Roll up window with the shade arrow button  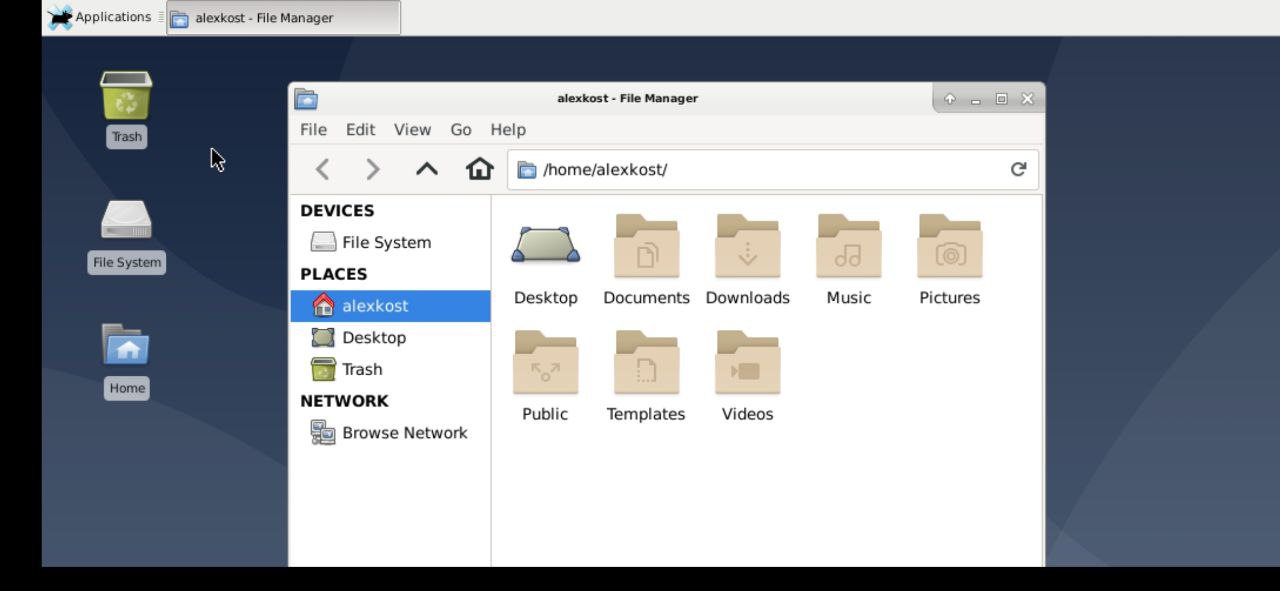pyautogui.click(x=950, y=99)
